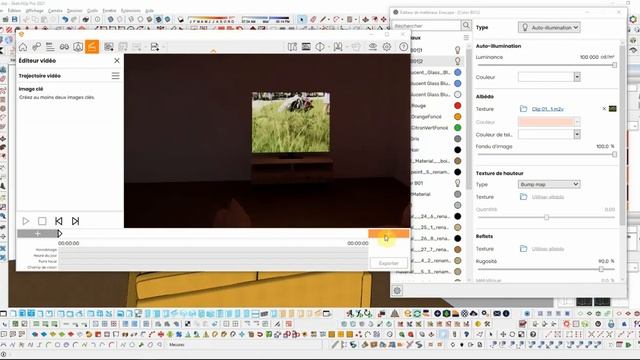This screenshot has width=640, height=360.
Task: Click the Enscape link/sync views icon next to Home
Action: pyautogui.click(x=36, y=47)
